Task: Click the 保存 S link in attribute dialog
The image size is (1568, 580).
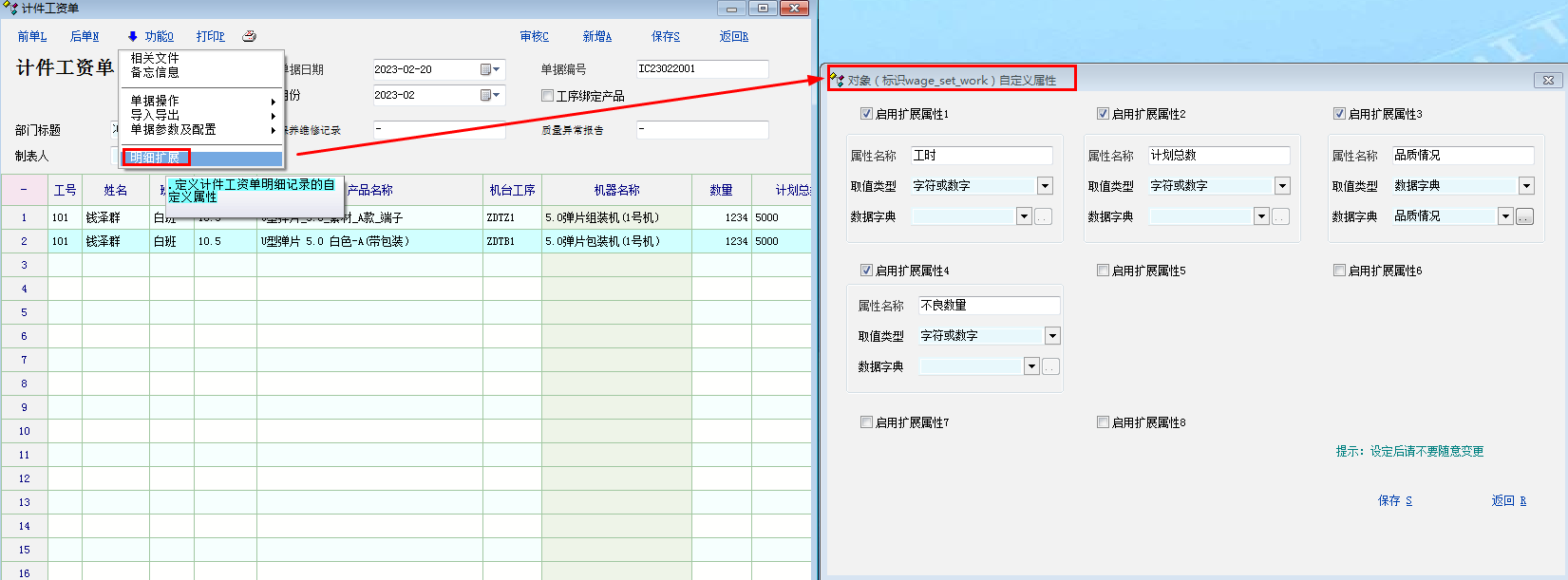Action: pyautogui.click(x=1394, y=500)
